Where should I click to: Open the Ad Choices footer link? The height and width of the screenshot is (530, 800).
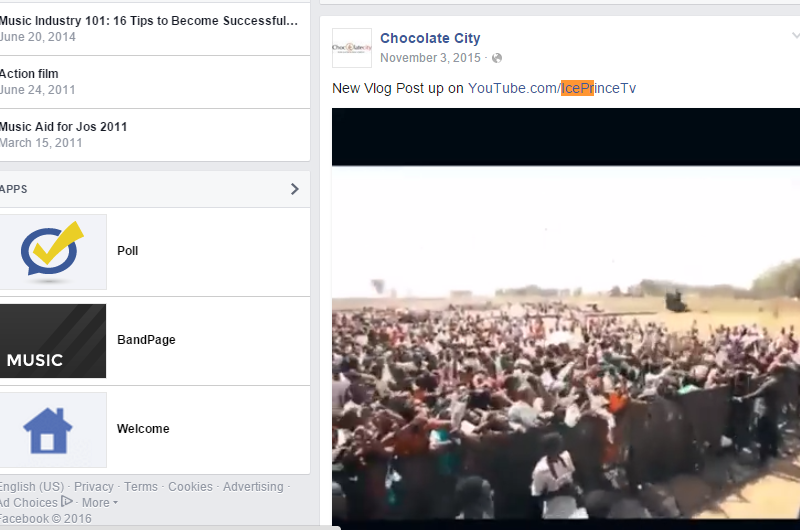(29, 502)
